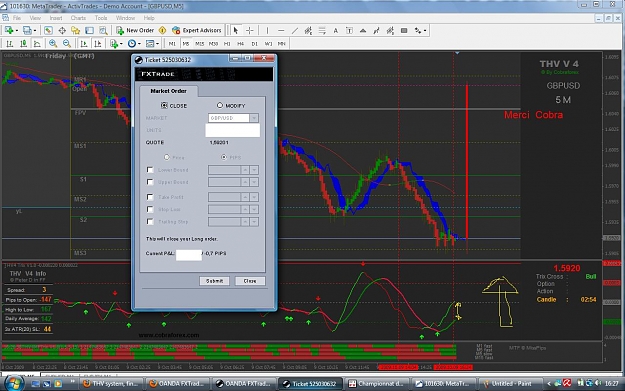The height and width of the screenshot is (391, 625).
Task: Switch to Championnat taskbar button
Action: [377, 383]
